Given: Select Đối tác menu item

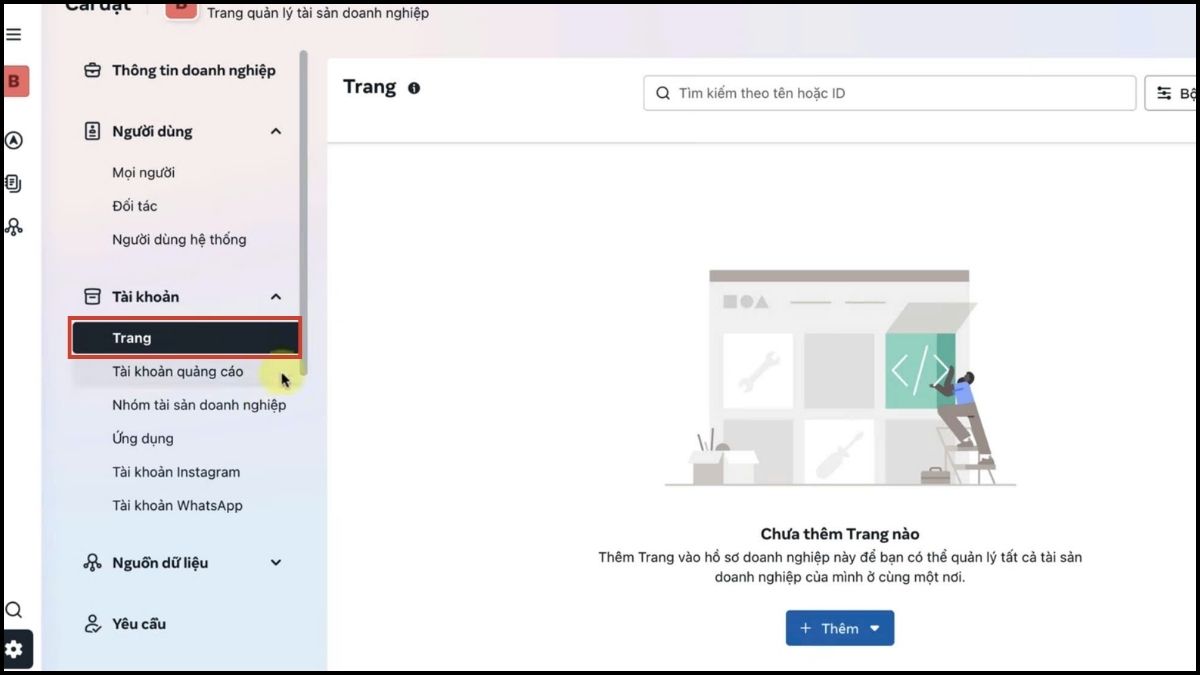Looking at the screenshot, I should 135,206.
